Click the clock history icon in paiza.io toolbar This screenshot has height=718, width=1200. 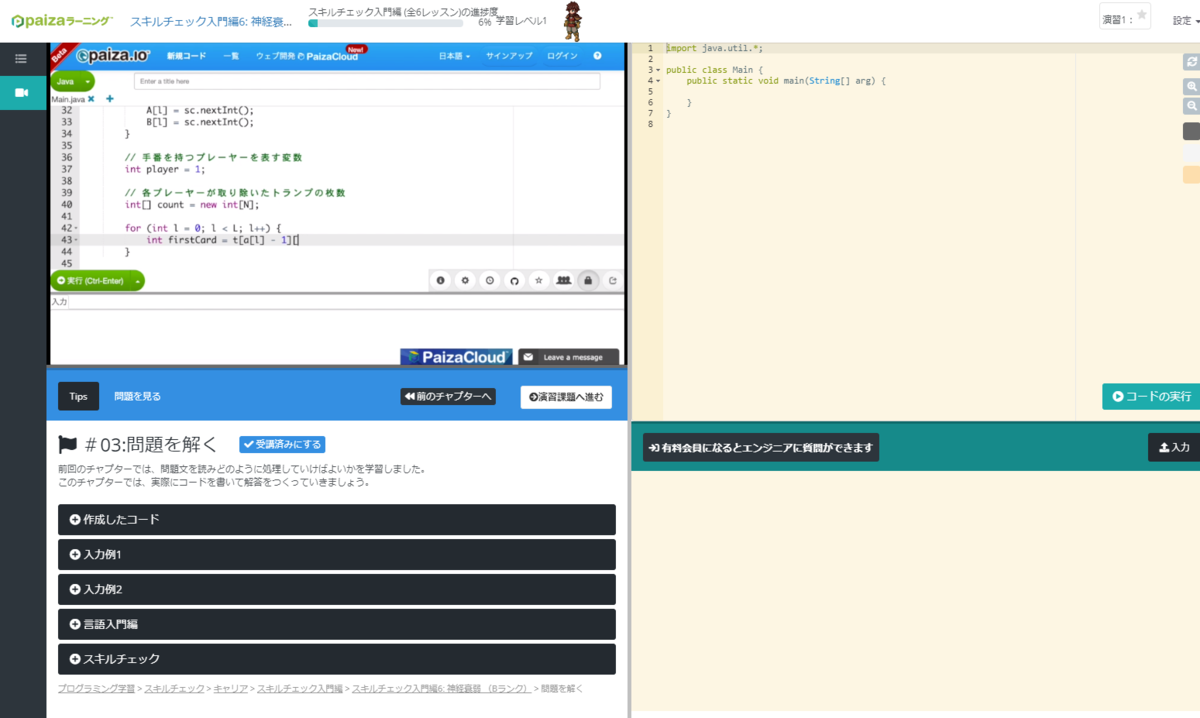490,281
